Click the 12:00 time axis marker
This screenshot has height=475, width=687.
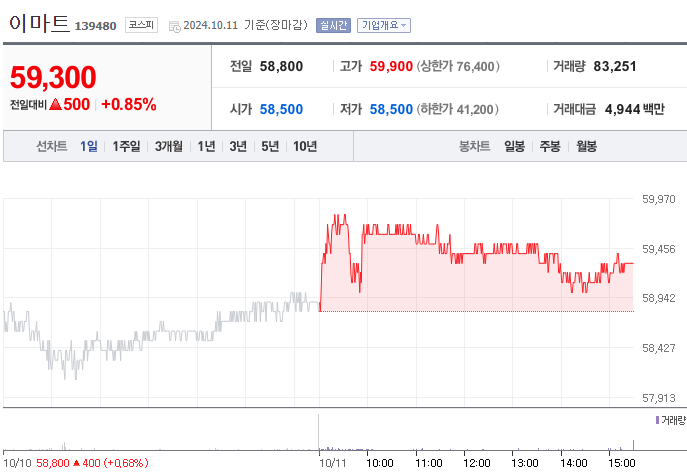pos(477,463)
